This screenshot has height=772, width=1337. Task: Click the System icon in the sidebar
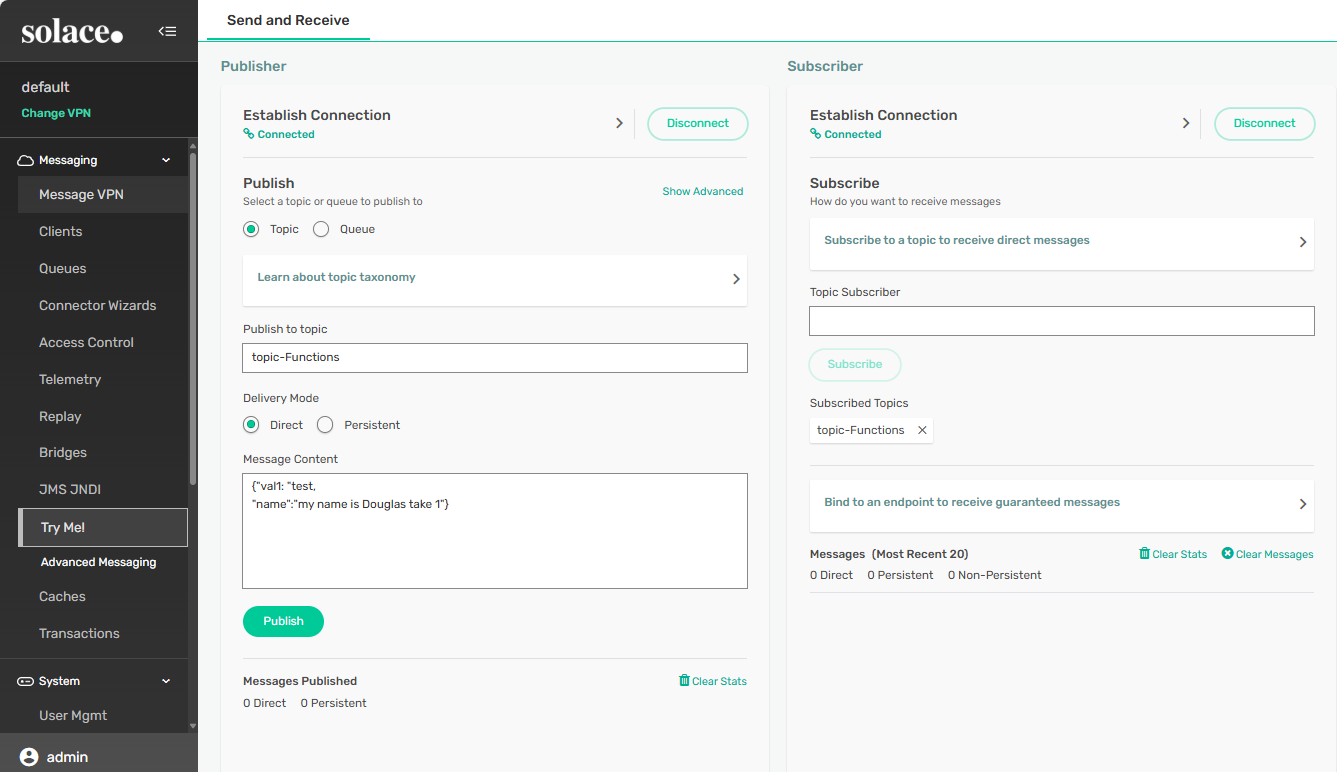point(26,681)
